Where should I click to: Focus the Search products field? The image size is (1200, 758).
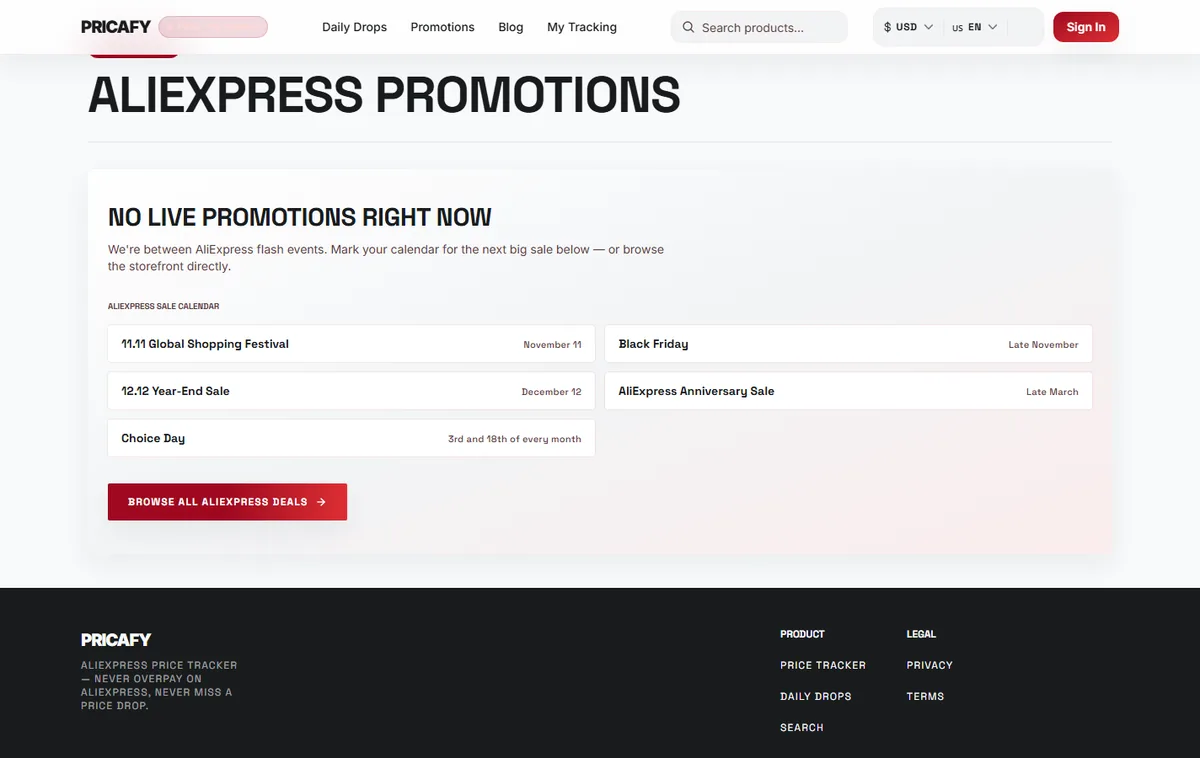coord(759,27)
